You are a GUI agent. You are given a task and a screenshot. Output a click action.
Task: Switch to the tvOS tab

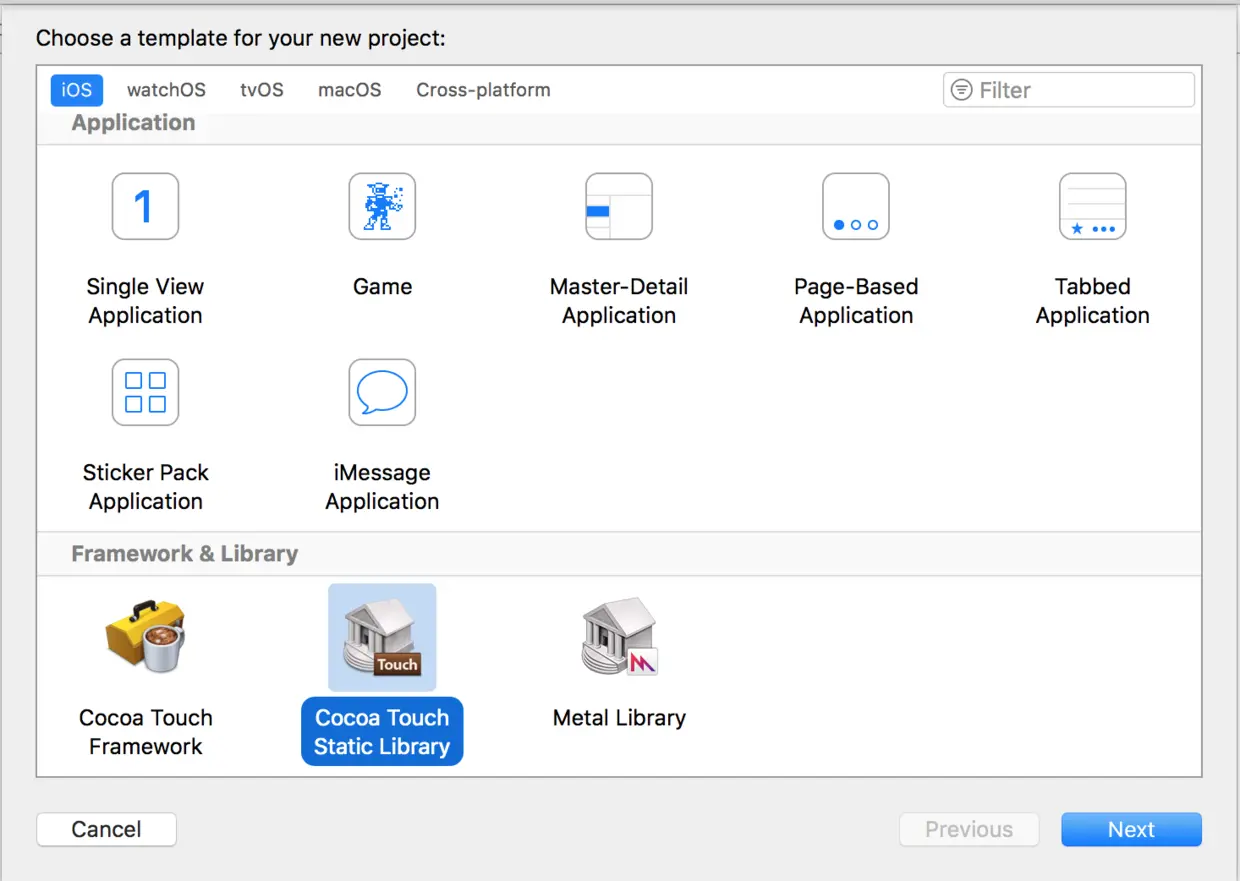(262, 90)
